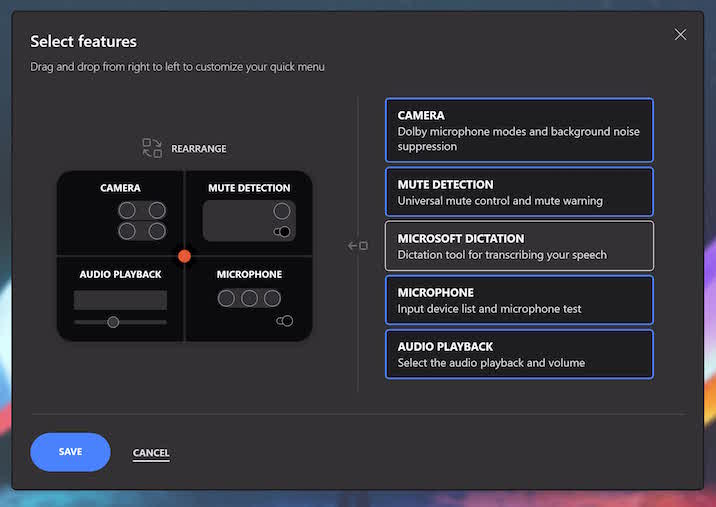Viewport: 716px width, 507px height.
Task: Choose the Camera feature card
Action: click(x=519, y=130)
